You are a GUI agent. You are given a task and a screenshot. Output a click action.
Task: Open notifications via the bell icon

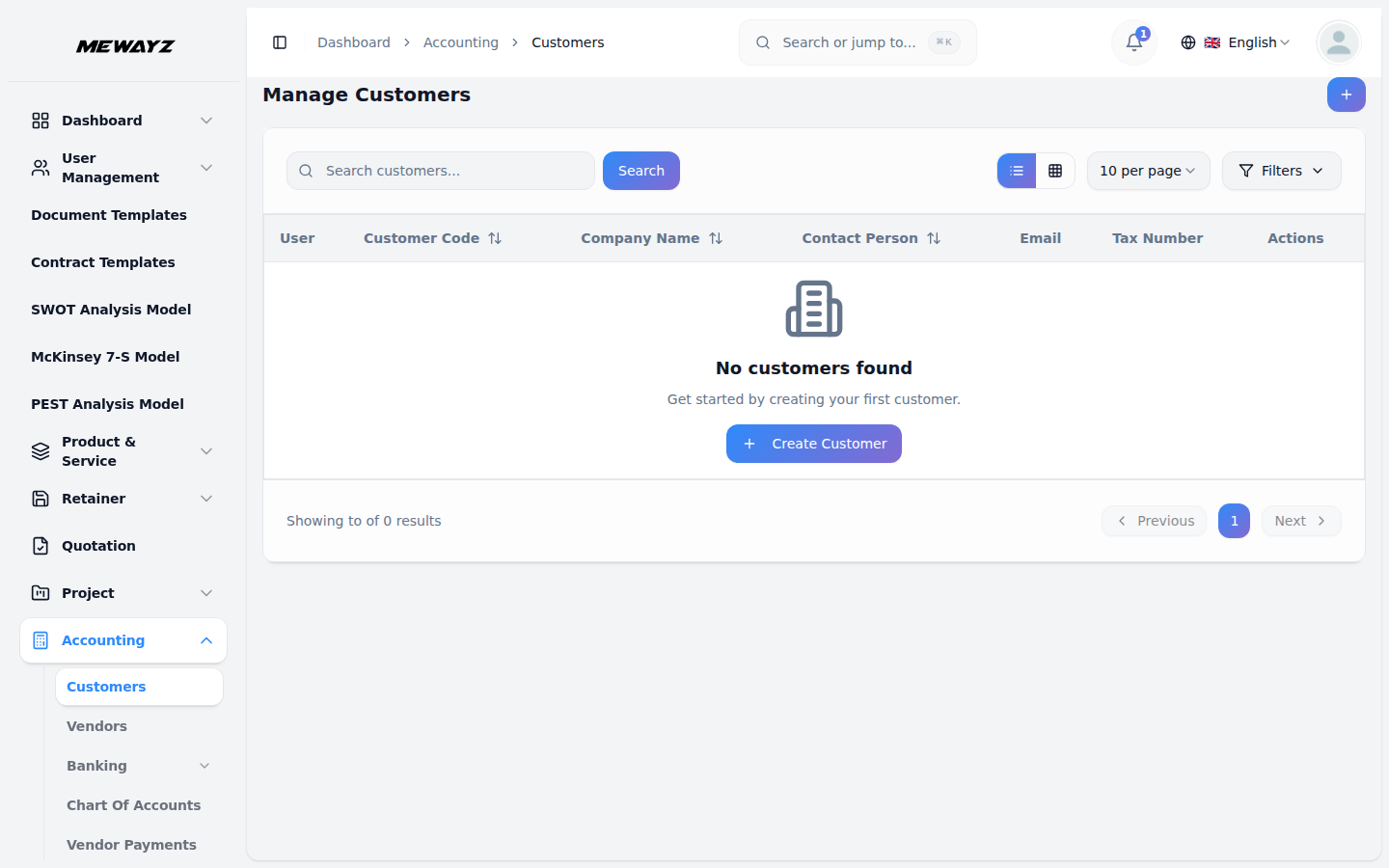tap(1132, 42)
